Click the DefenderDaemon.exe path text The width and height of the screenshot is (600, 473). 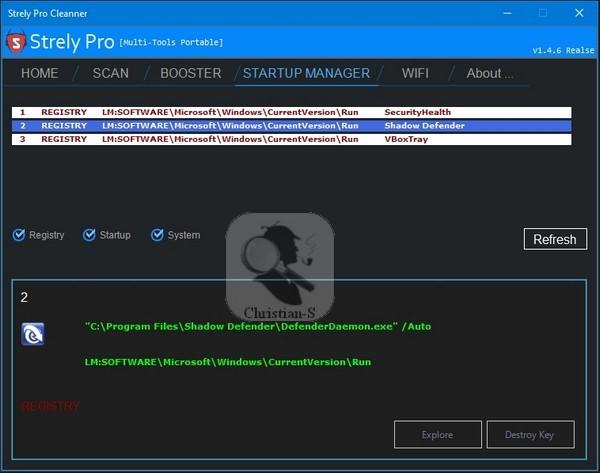pyautogui.click(x=258, y=326)
